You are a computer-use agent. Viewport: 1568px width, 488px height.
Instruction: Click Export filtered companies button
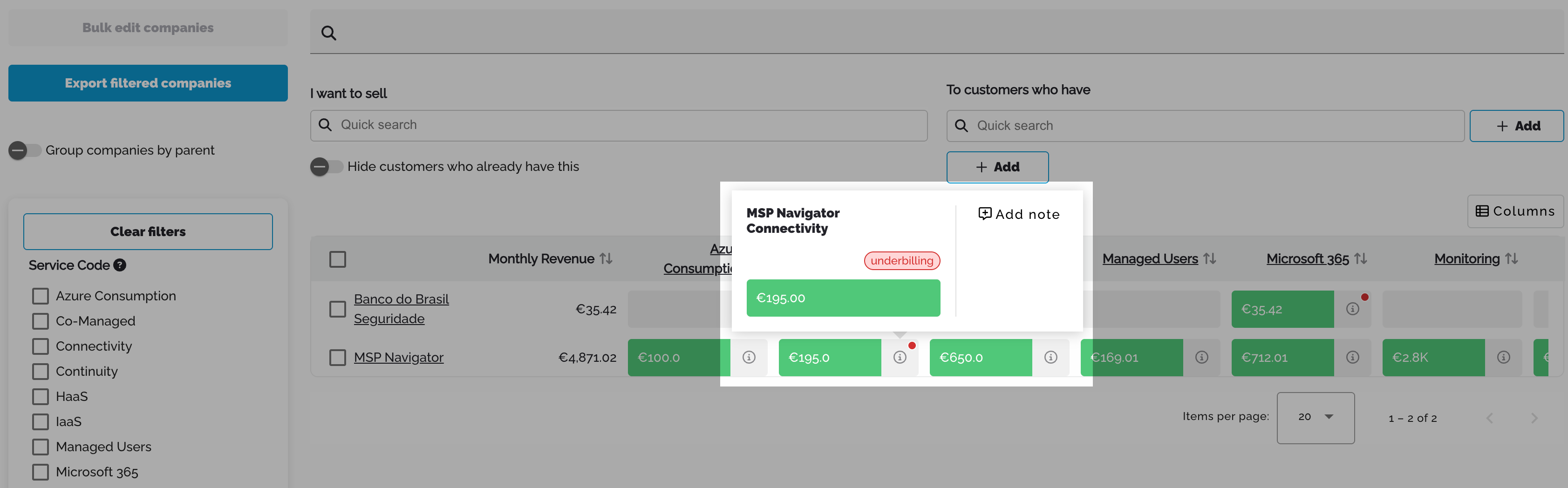point(148,83)
